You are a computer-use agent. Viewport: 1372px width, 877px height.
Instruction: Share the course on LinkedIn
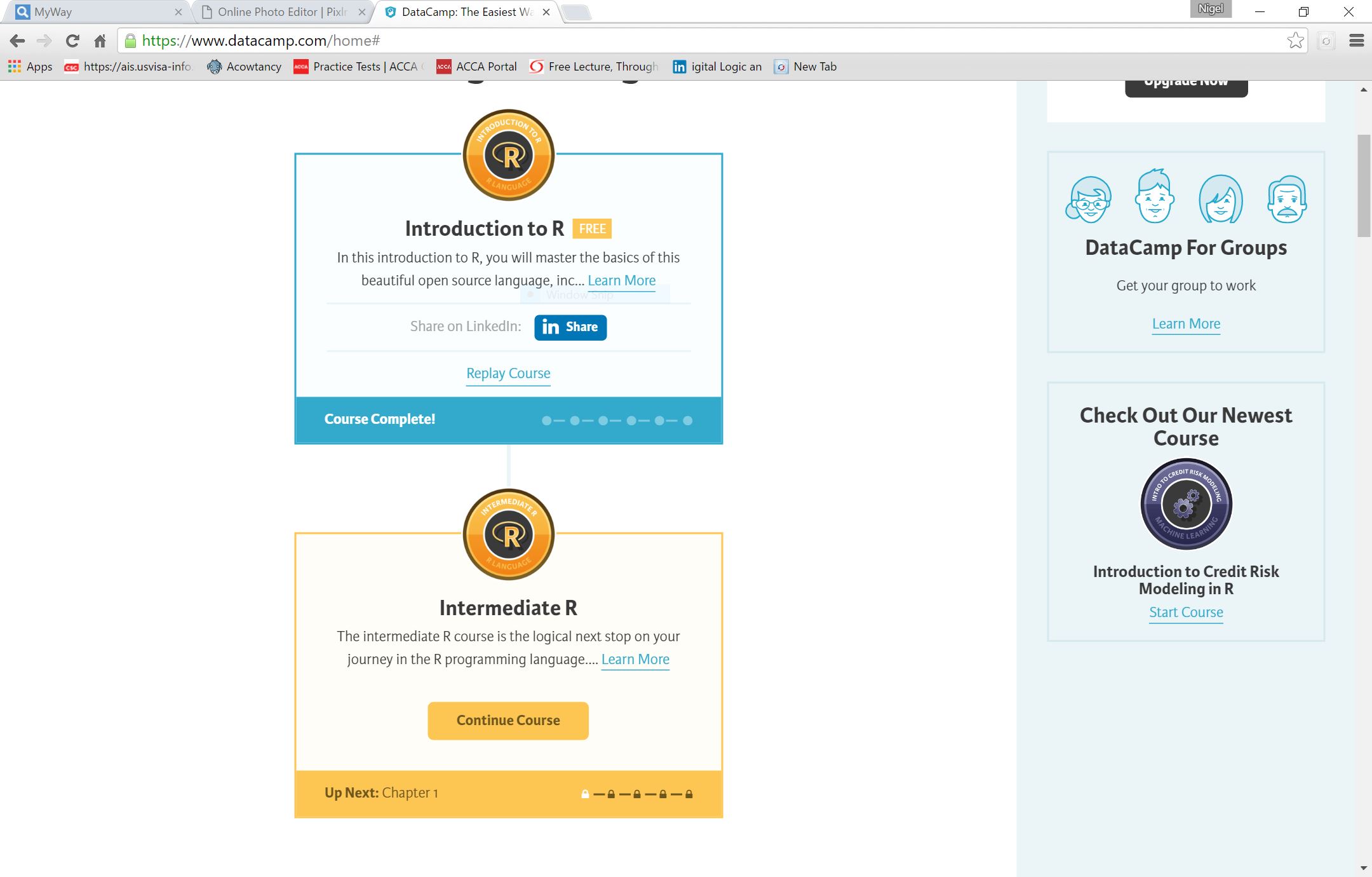pyautogui.click(x=570, y=327)
